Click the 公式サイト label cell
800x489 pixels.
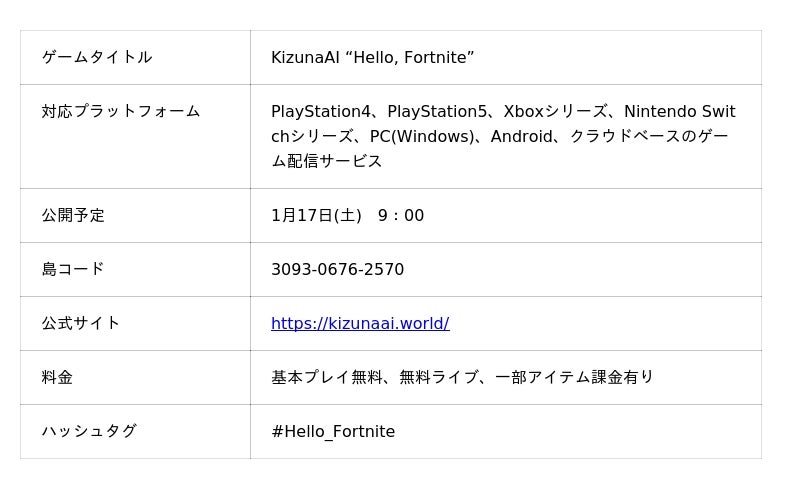pos(81,323)
